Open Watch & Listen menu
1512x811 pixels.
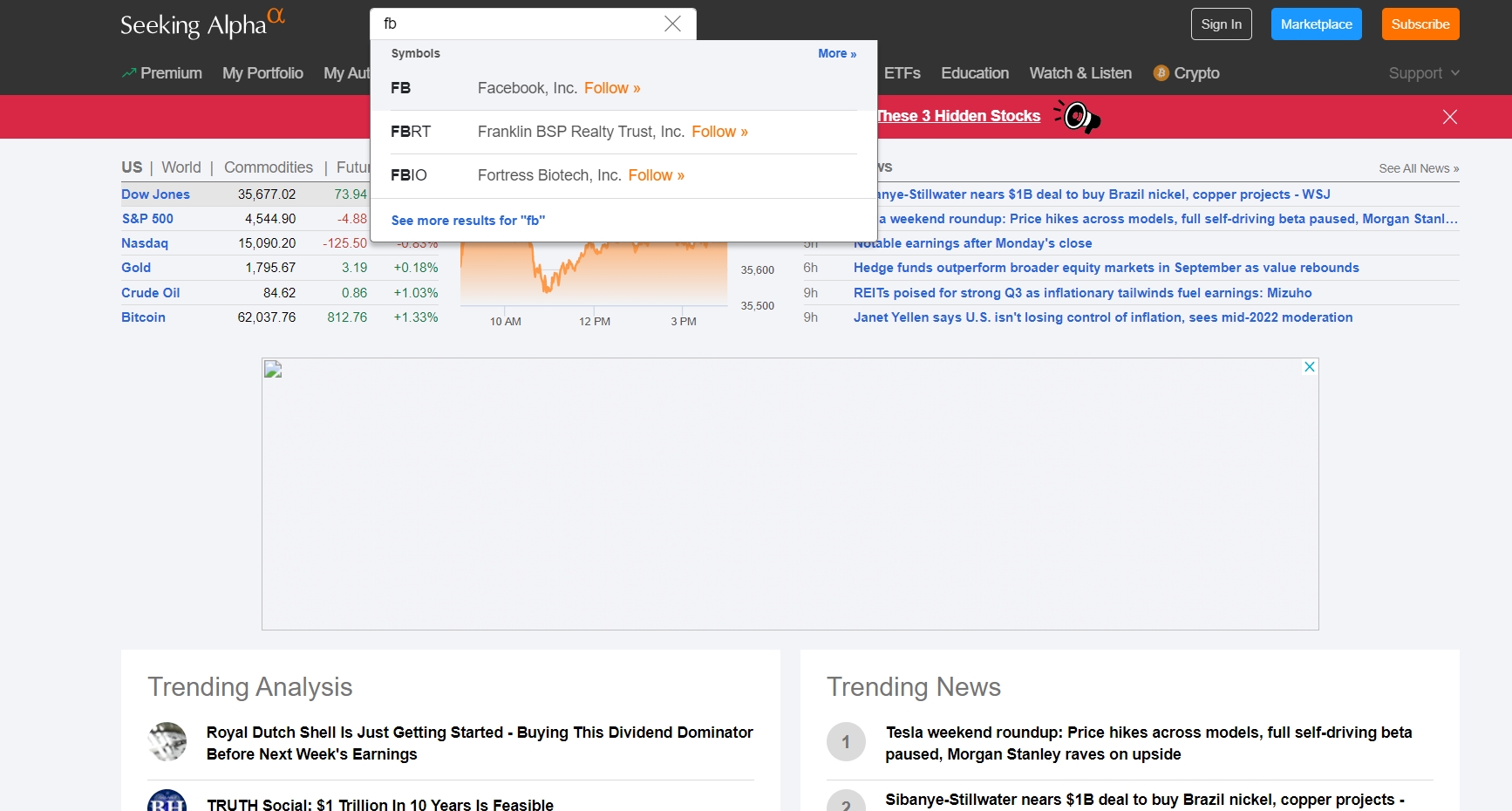click(1080, 73)
